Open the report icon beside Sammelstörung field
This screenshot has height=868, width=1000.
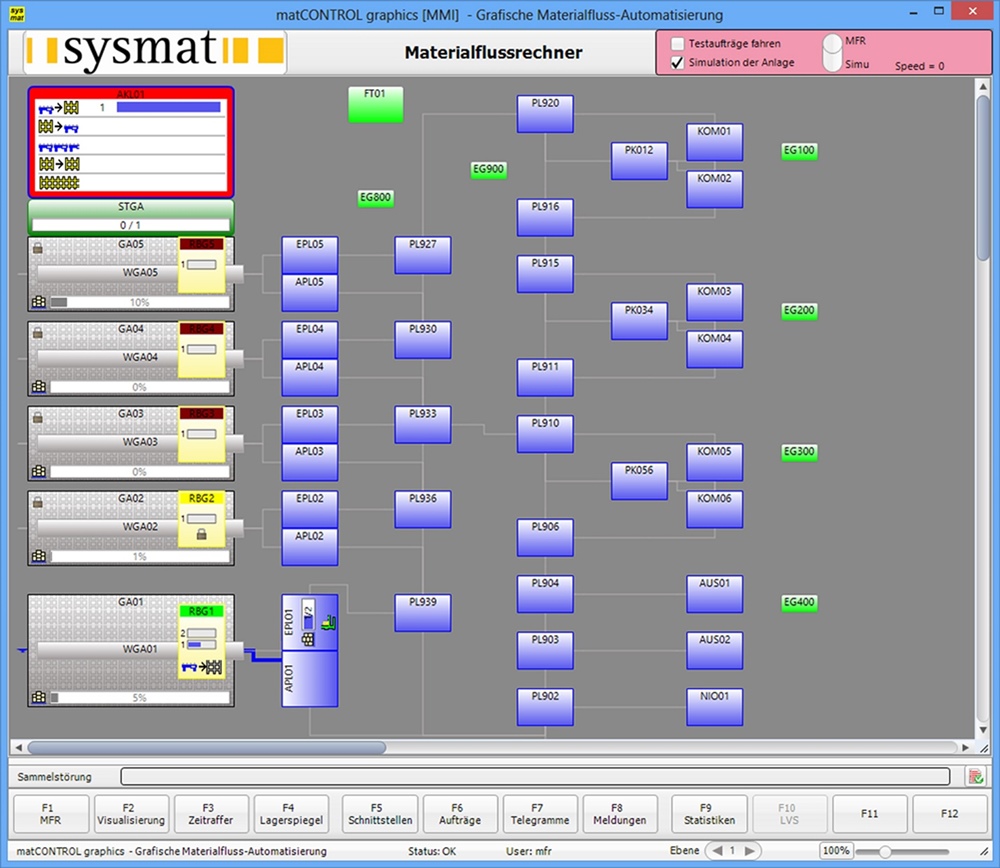tap(975, 777)
